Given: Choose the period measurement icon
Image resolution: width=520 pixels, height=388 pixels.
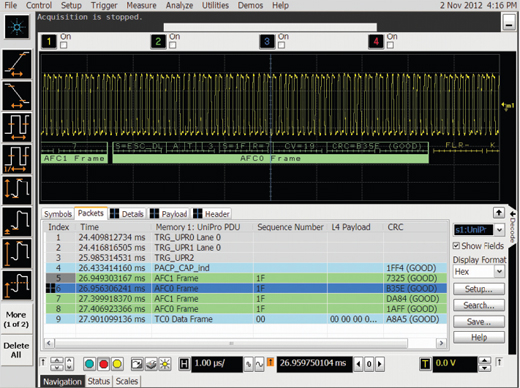Looking at the screenshot, I should pyautogui.click(x=17, y=127).
